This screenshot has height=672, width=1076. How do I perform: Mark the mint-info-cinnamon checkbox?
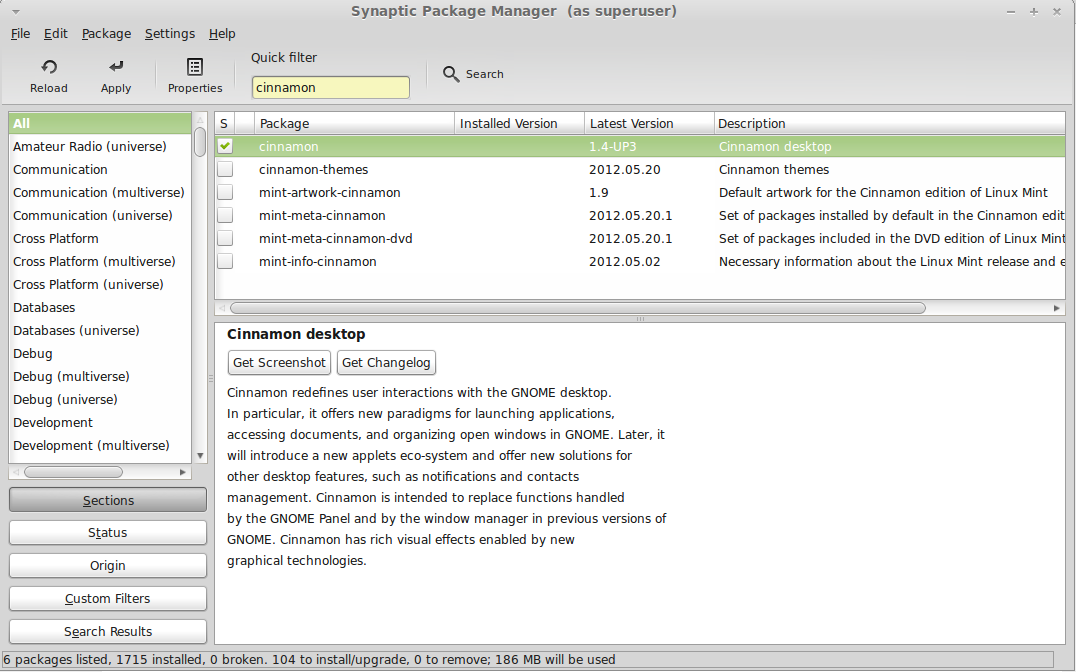tap(225, 262)
